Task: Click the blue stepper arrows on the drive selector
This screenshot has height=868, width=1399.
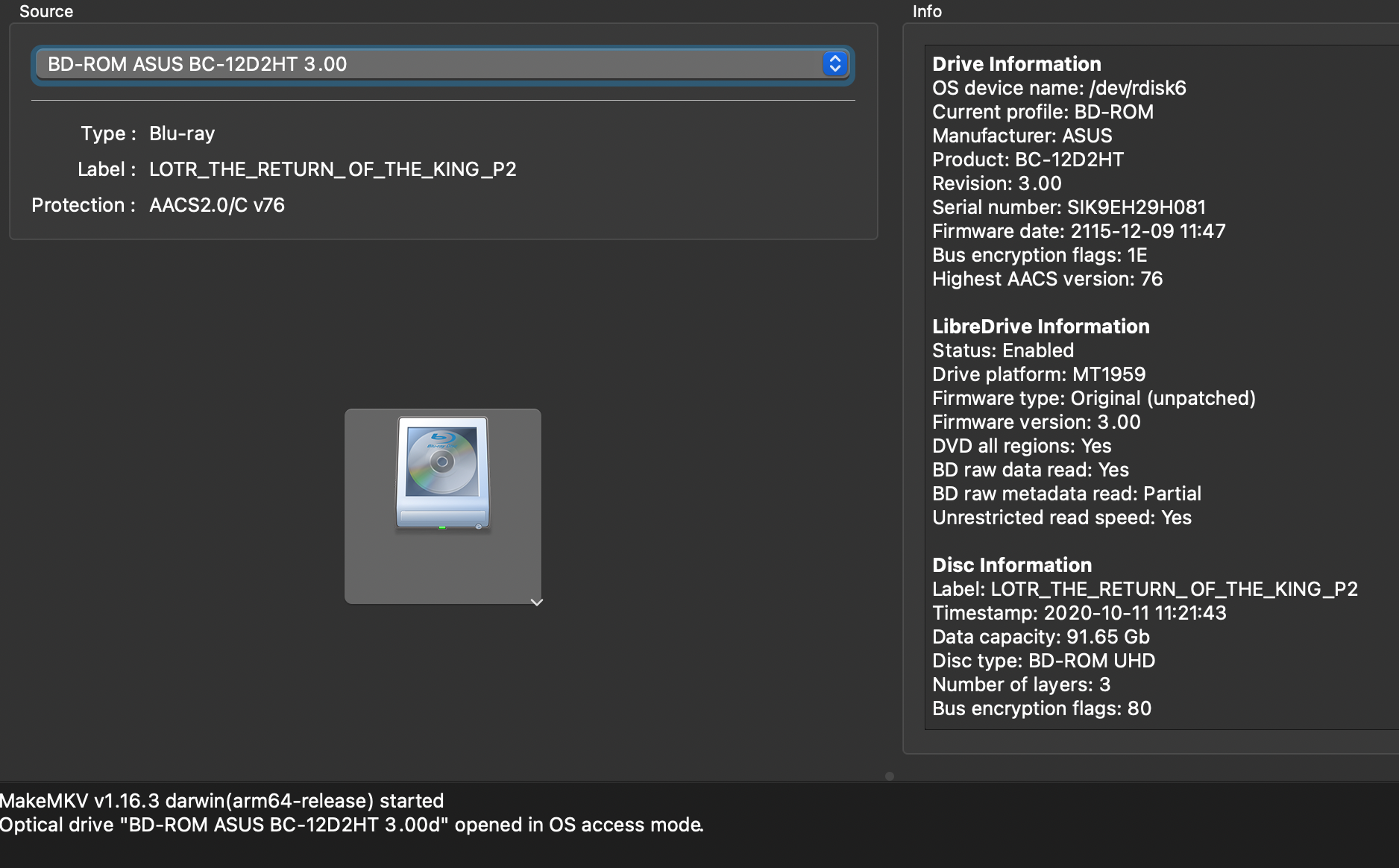Action: click(x=834, y=64)
